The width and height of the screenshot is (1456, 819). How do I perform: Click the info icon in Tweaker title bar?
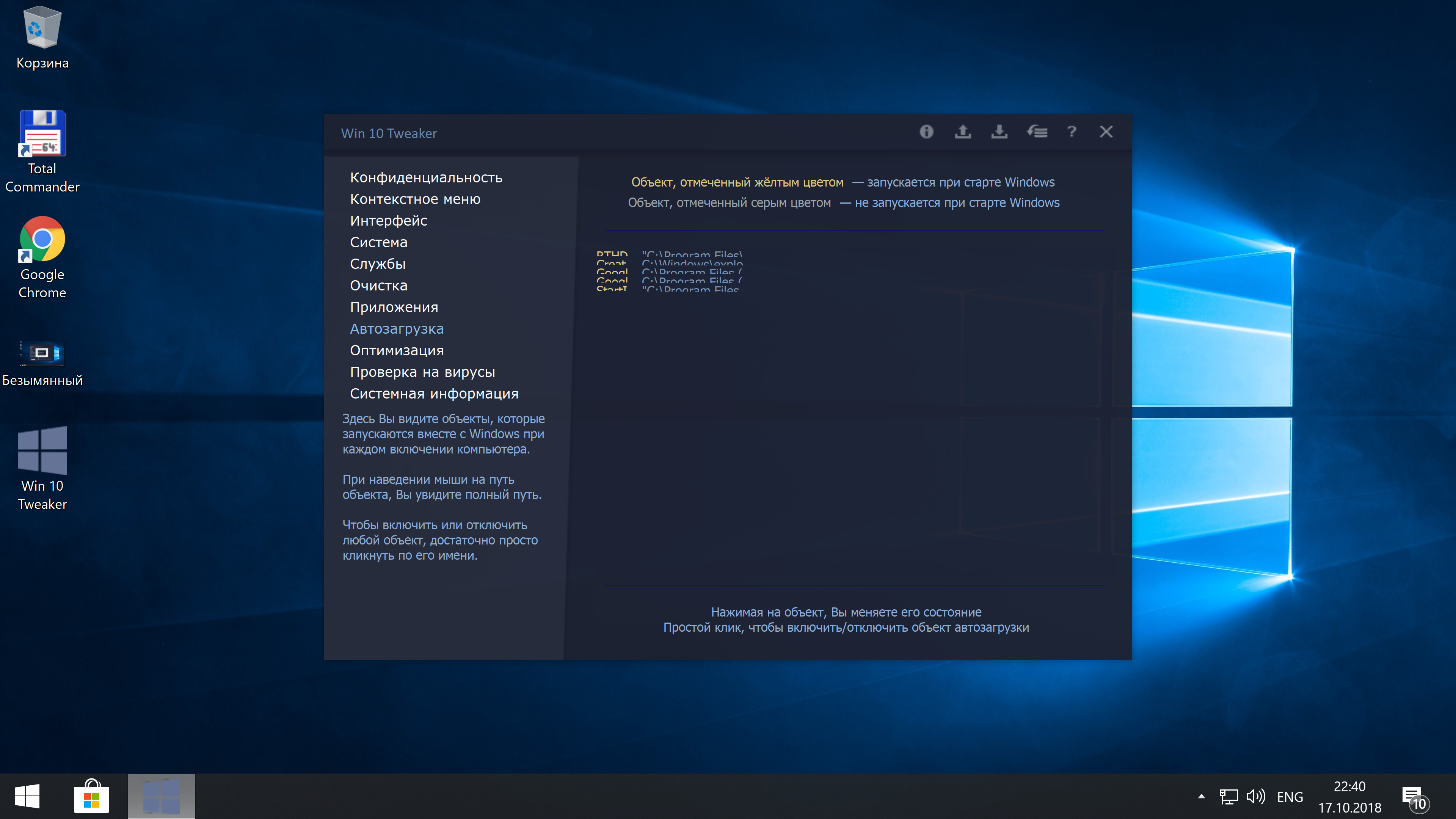[926, 132]
